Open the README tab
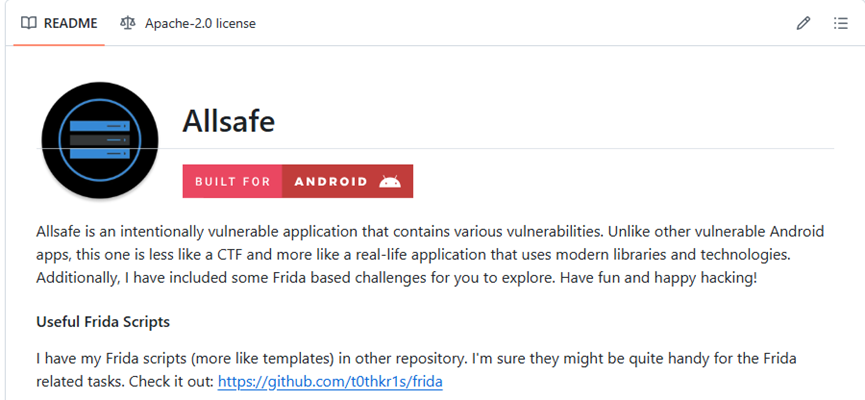 coord(59,23)
